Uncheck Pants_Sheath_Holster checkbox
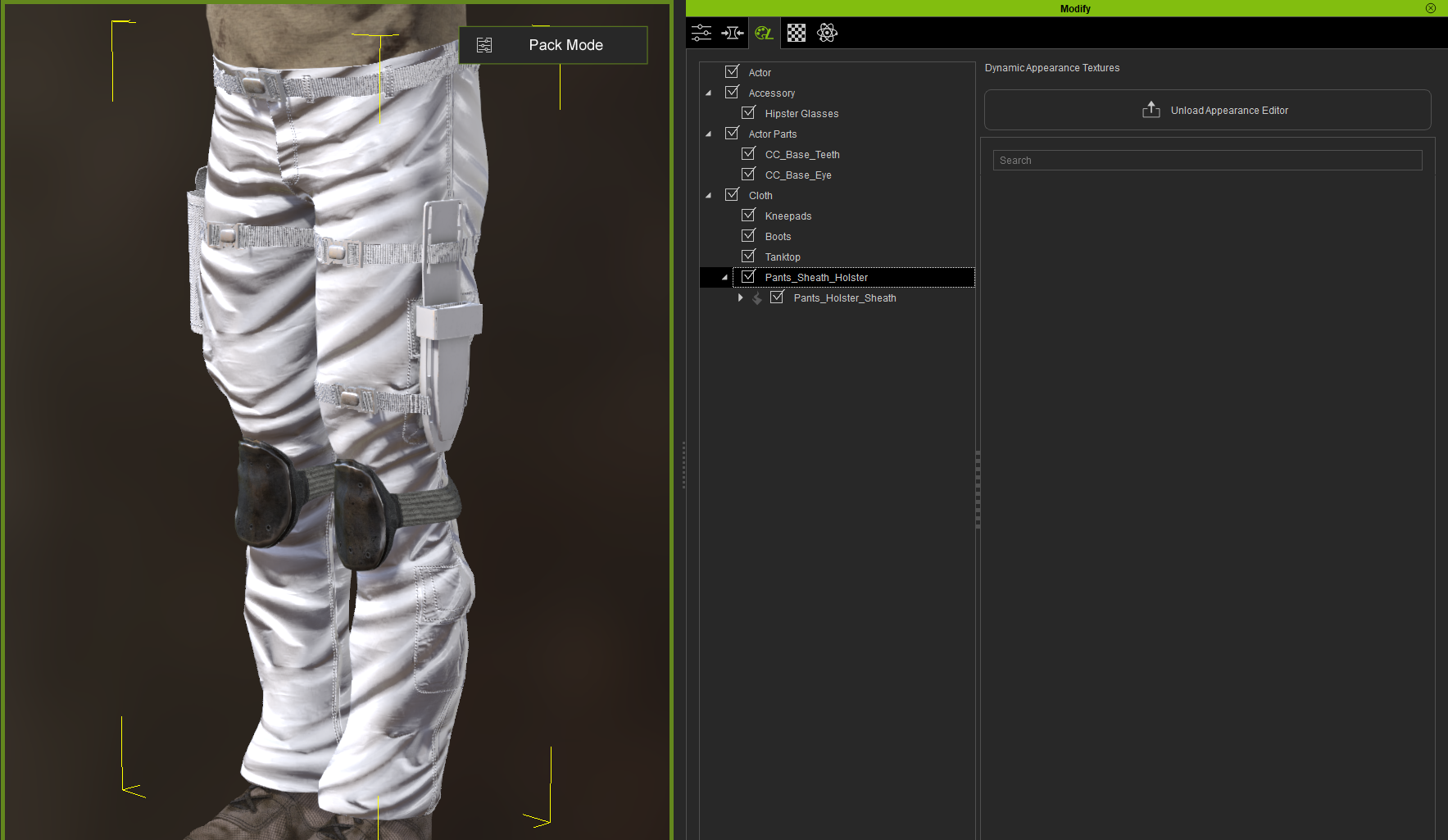 (748, 277)
